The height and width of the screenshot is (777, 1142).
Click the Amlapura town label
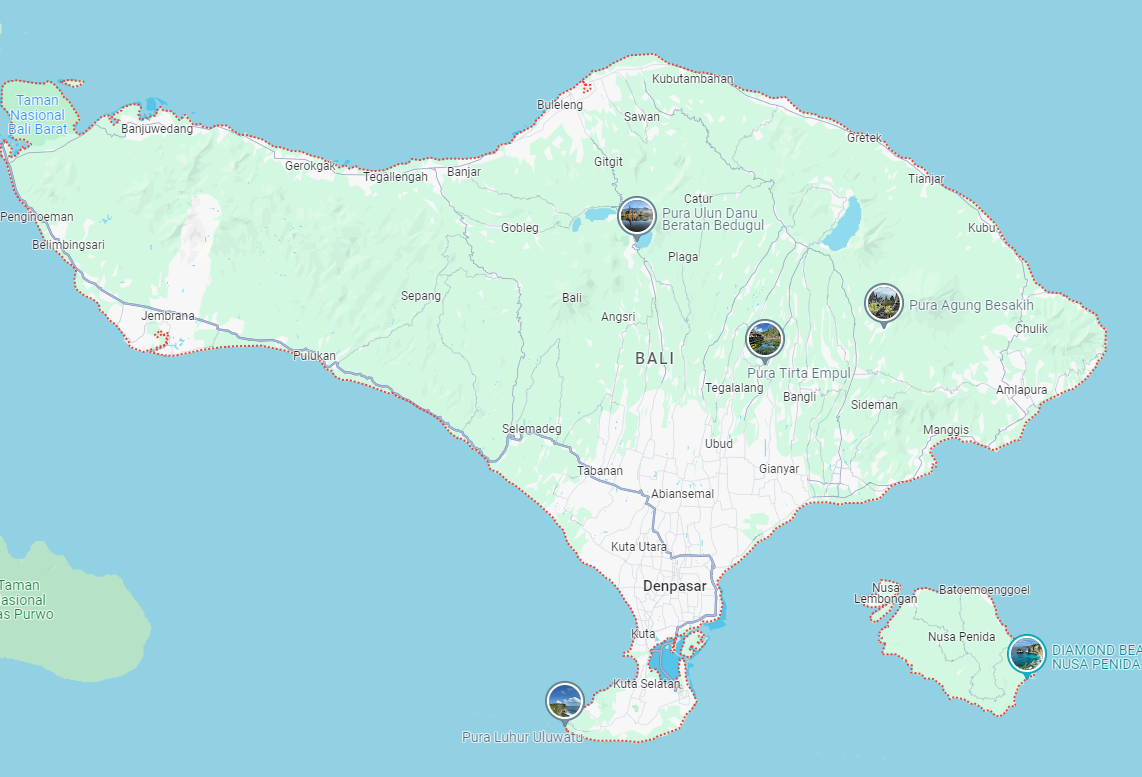(1022, 390)
